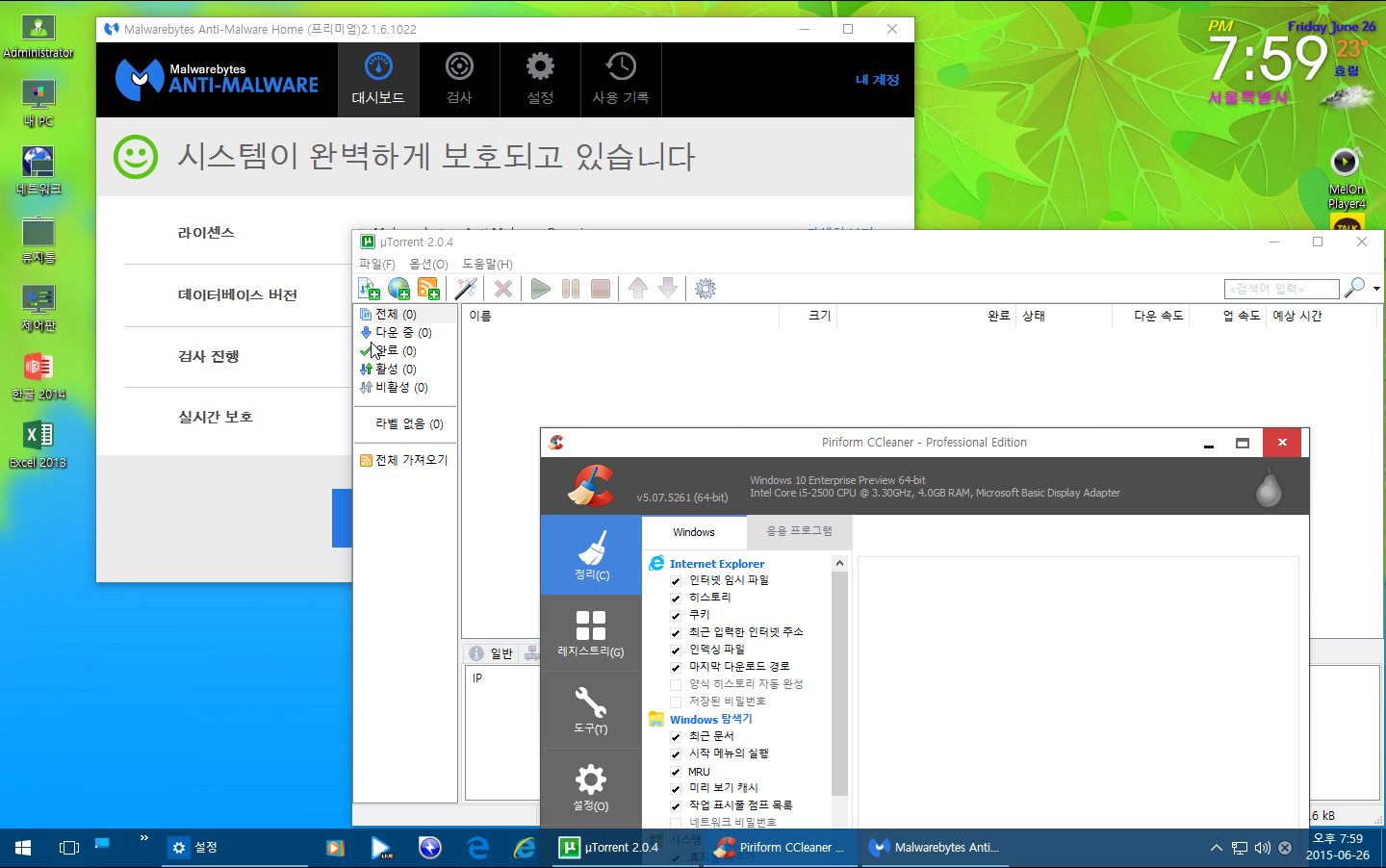
Task: Uncheck 최근 입력한 인터넷 주소 checkbox
Action: (676, 633)
